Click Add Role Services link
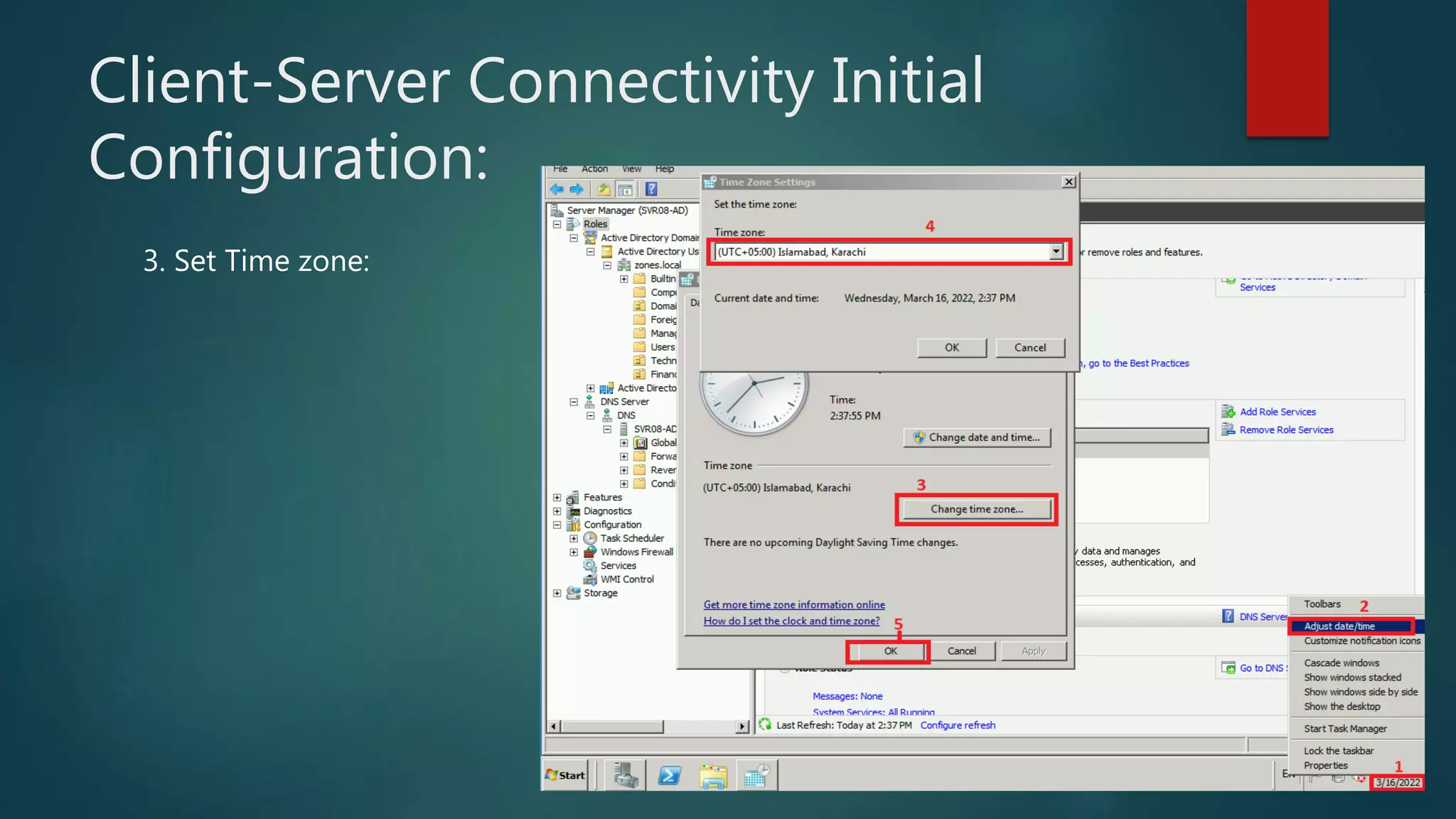The image size is (1456, 819). pos(1278,412)
